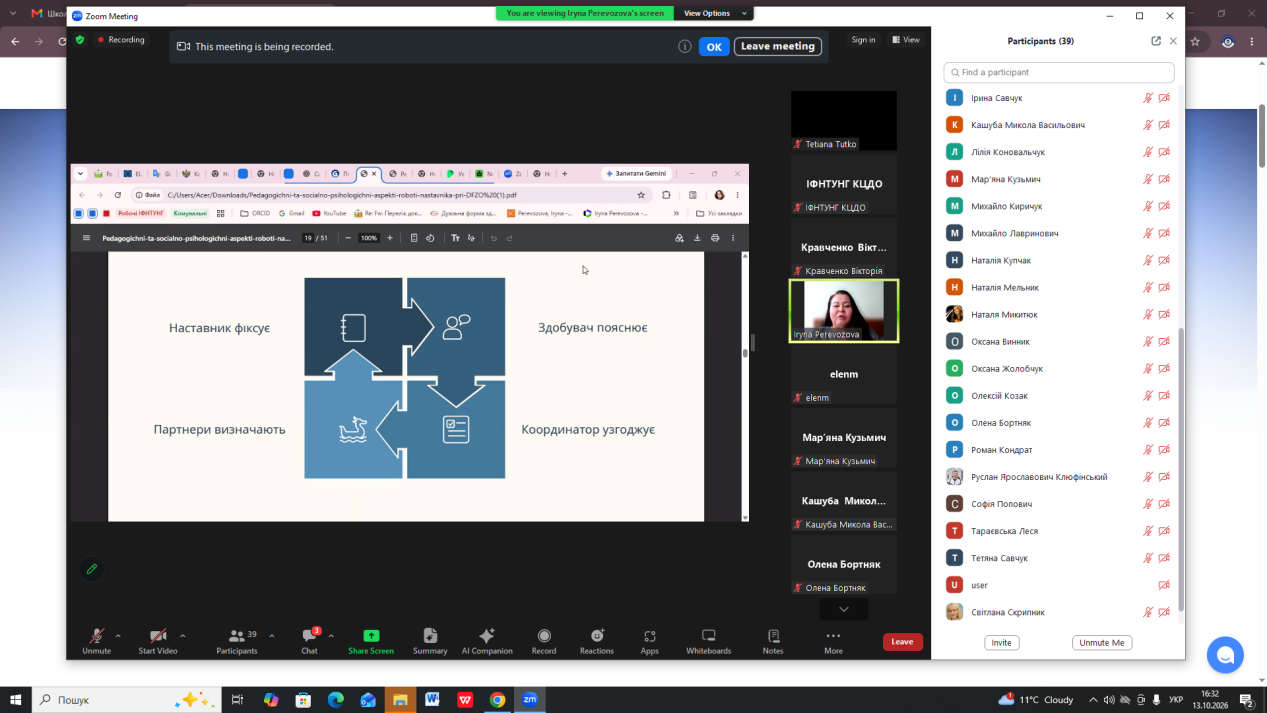
Task: Open the Whiteboards tool
Action: [x=708, y=641]
